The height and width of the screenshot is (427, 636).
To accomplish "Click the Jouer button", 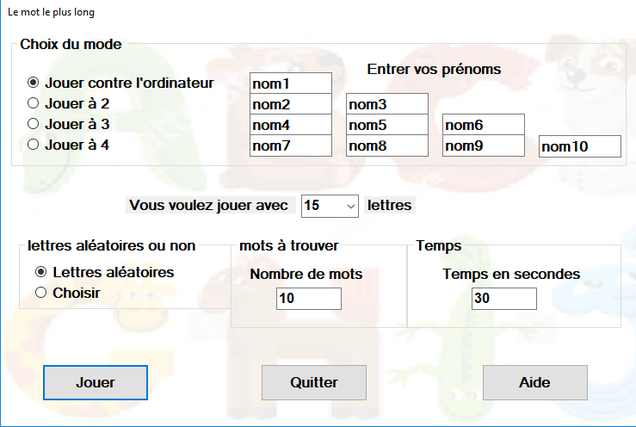I will click(x=95, y=382).
